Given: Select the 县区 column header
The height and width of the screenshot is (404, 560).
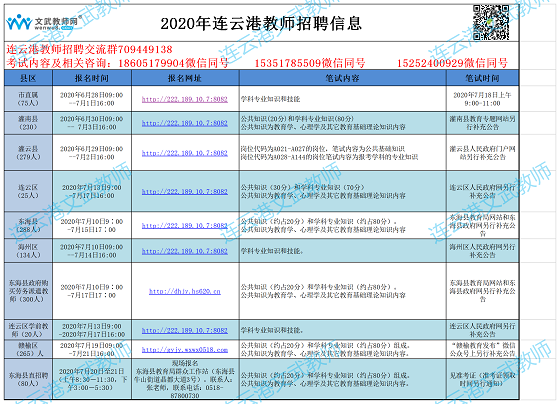Looking at the screenshot, I should pos(28,78).
